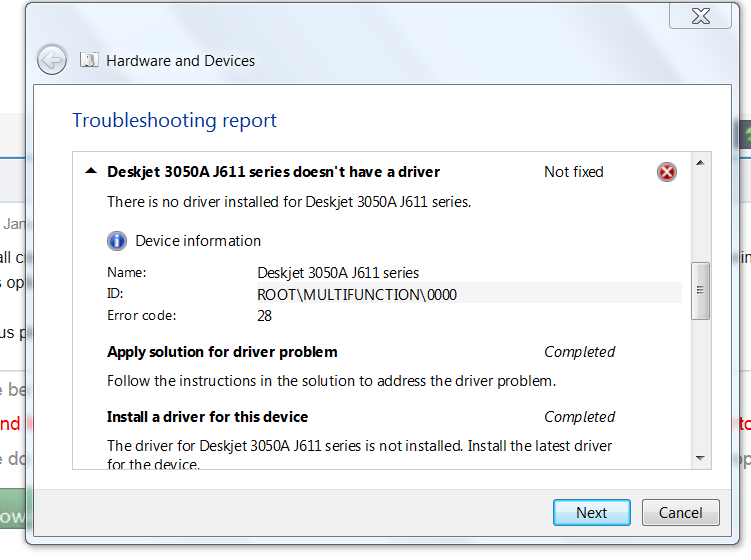Click the Completed status beside Install a driver
This screenshot has height=560, width=751.
click(x=580, y=417)
